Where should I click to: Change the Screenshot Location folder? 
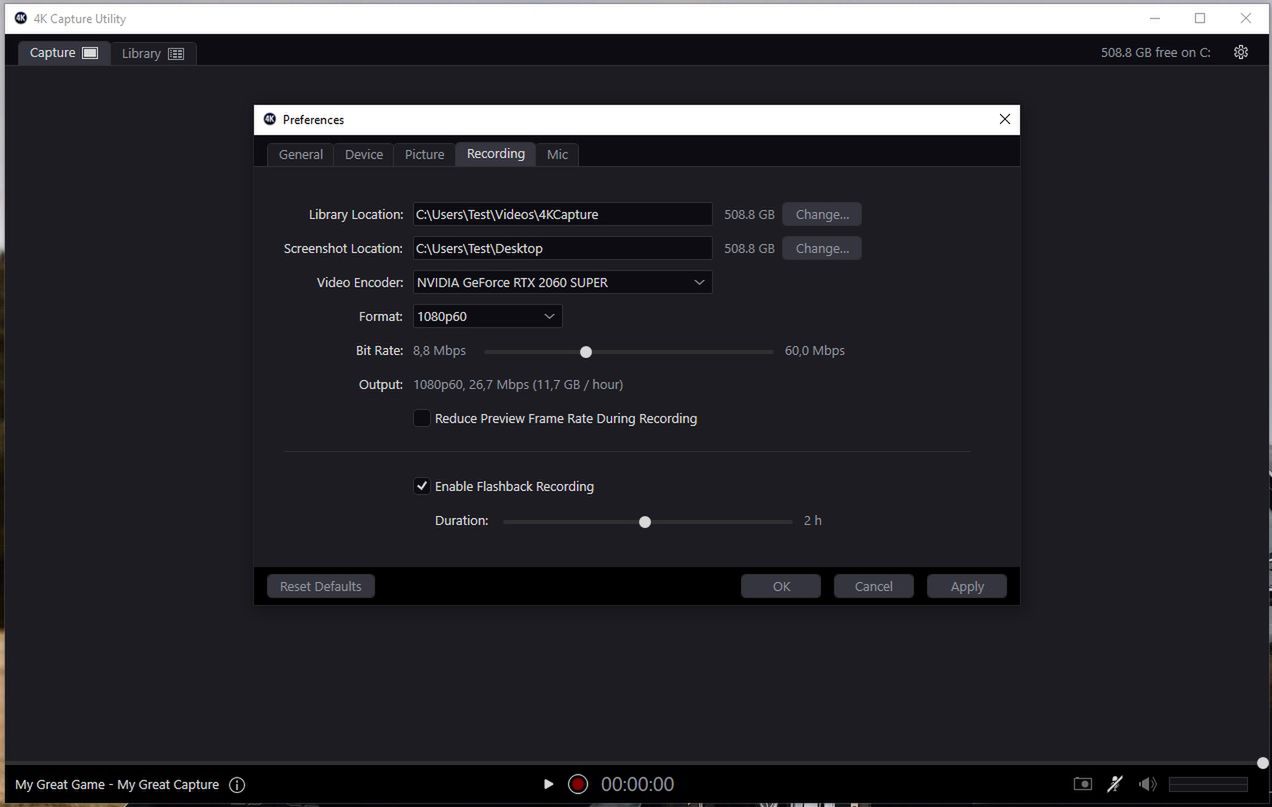[822, 248]
